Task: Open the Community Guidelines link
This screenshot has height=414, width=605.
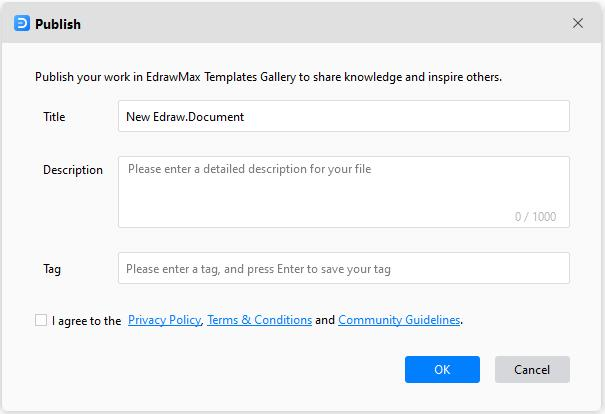Action: 399,320
